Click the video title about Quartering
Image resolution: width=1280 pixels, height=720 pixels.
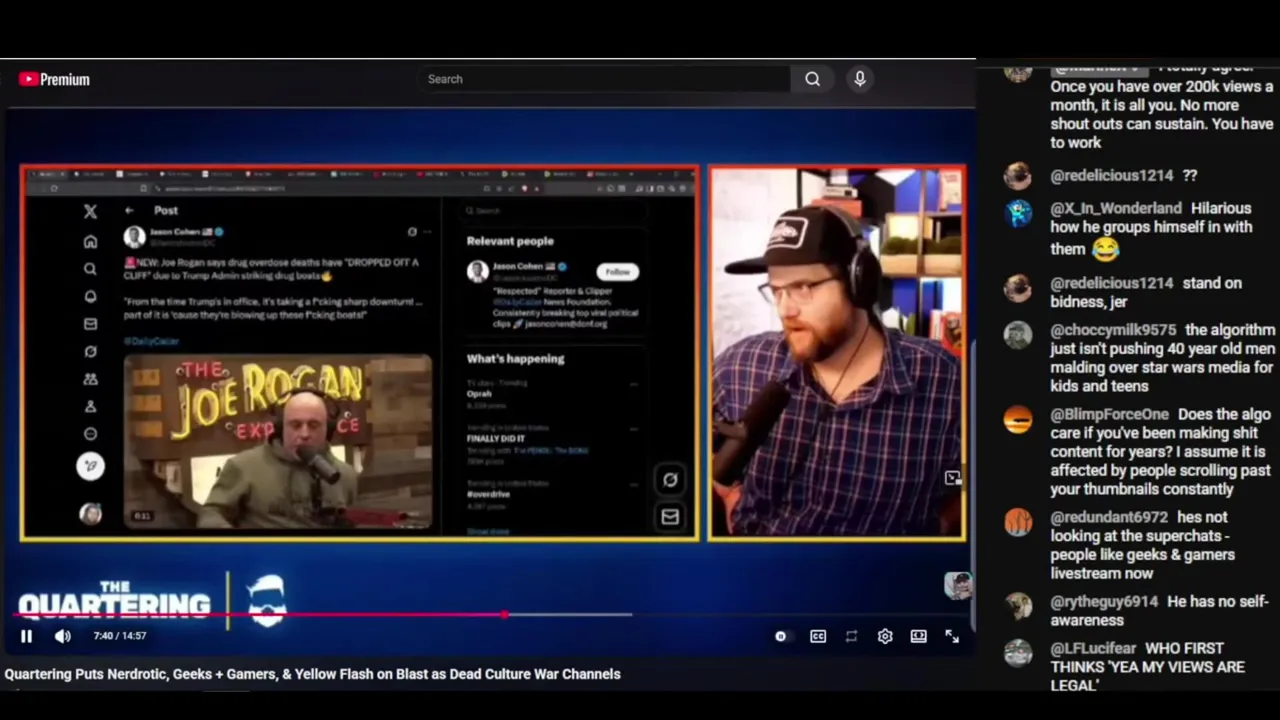click(x=312, y=674)
